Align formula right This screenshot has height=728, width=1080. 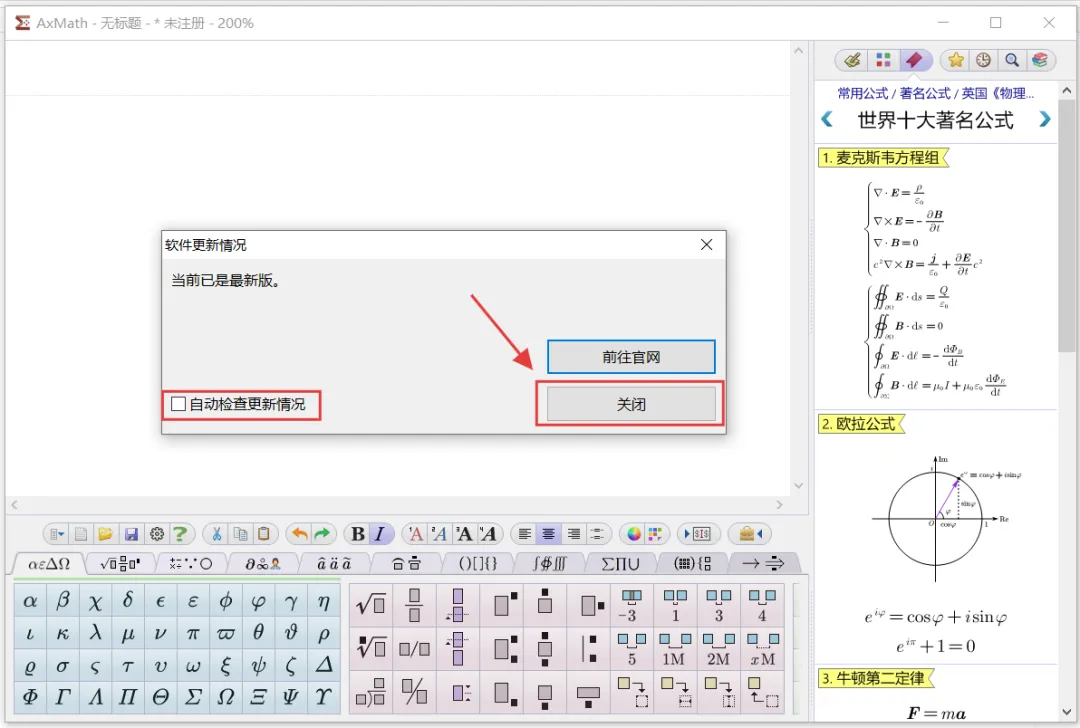573,534
